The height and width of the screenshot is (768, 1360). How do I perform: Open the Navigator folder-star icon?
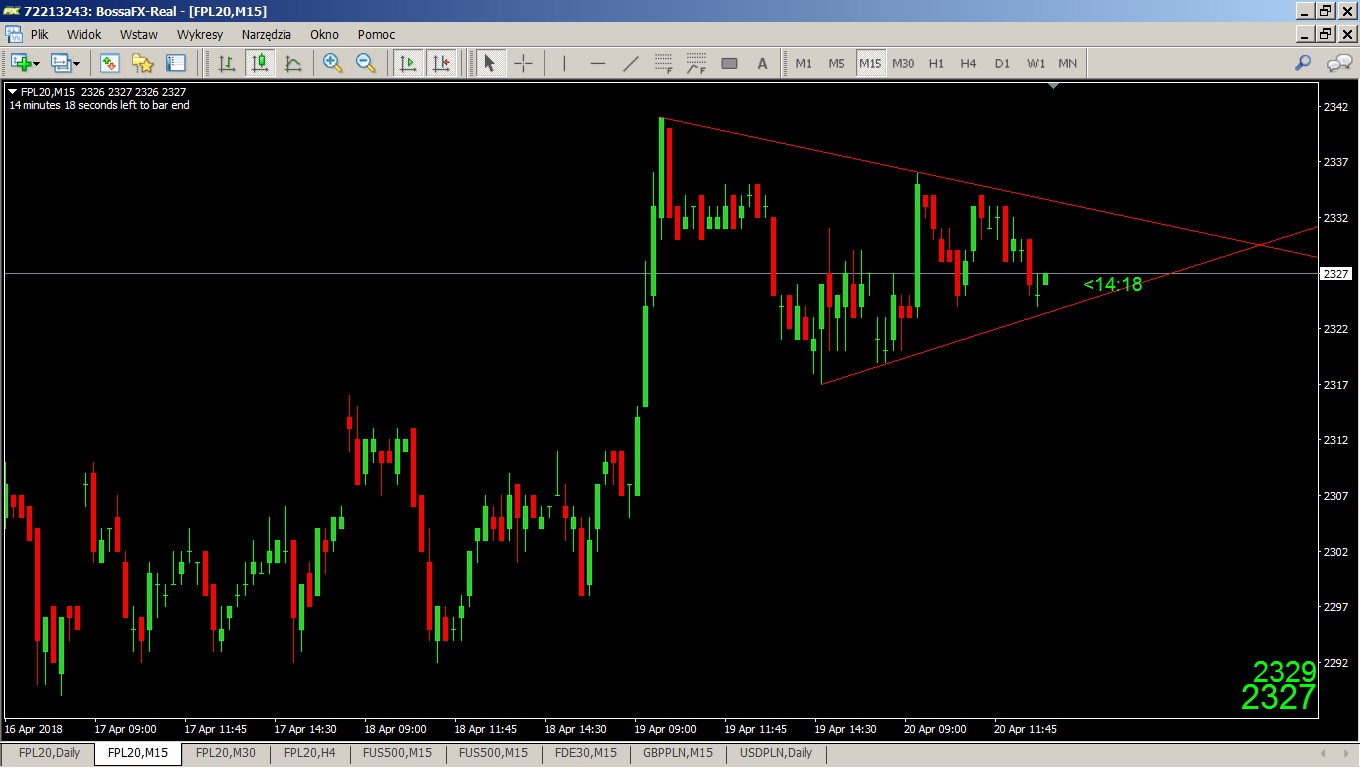(x=143, y=63)
